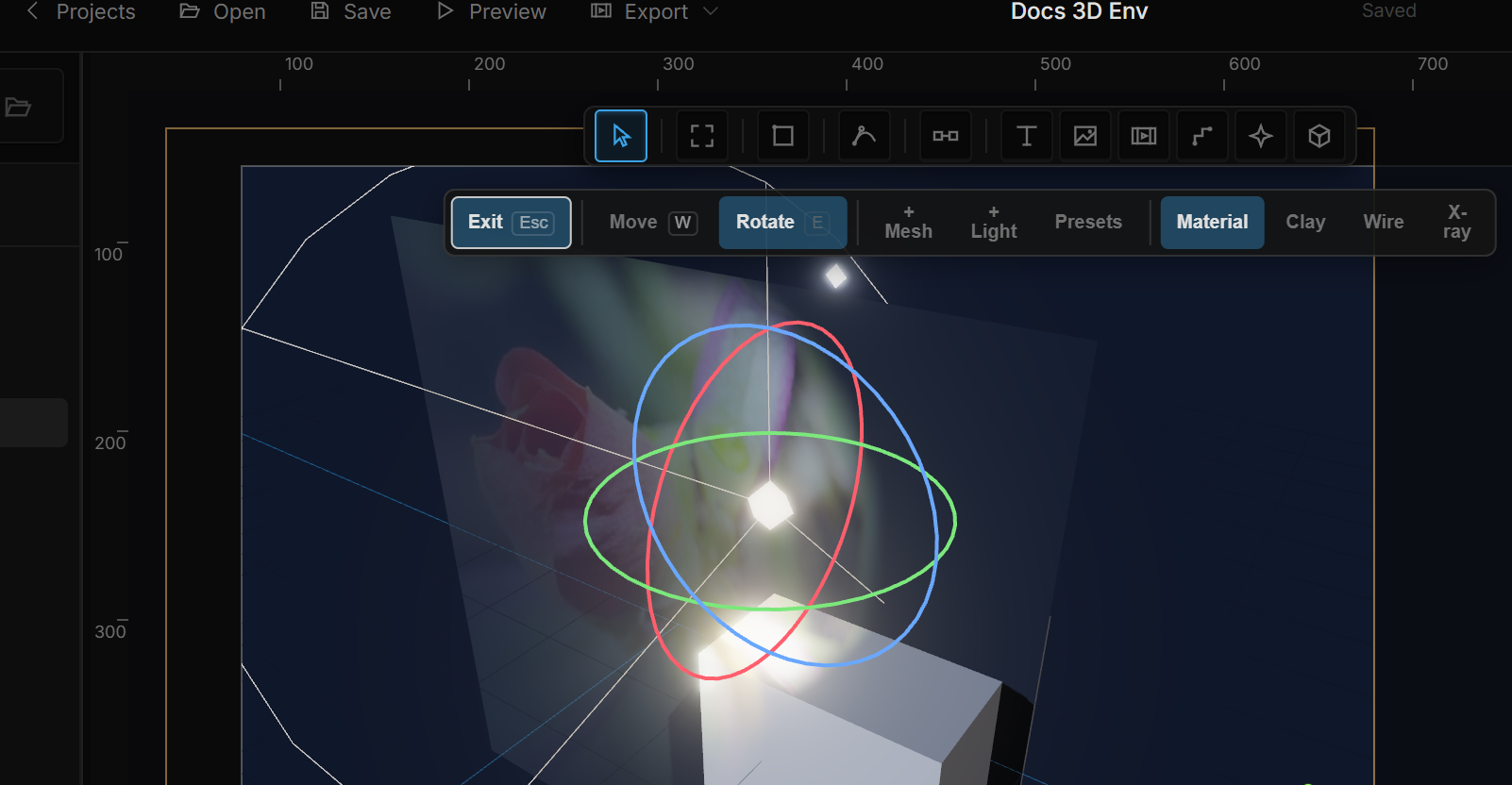Save the current project
Screen dimensions: 1512x785
(351, 11)
